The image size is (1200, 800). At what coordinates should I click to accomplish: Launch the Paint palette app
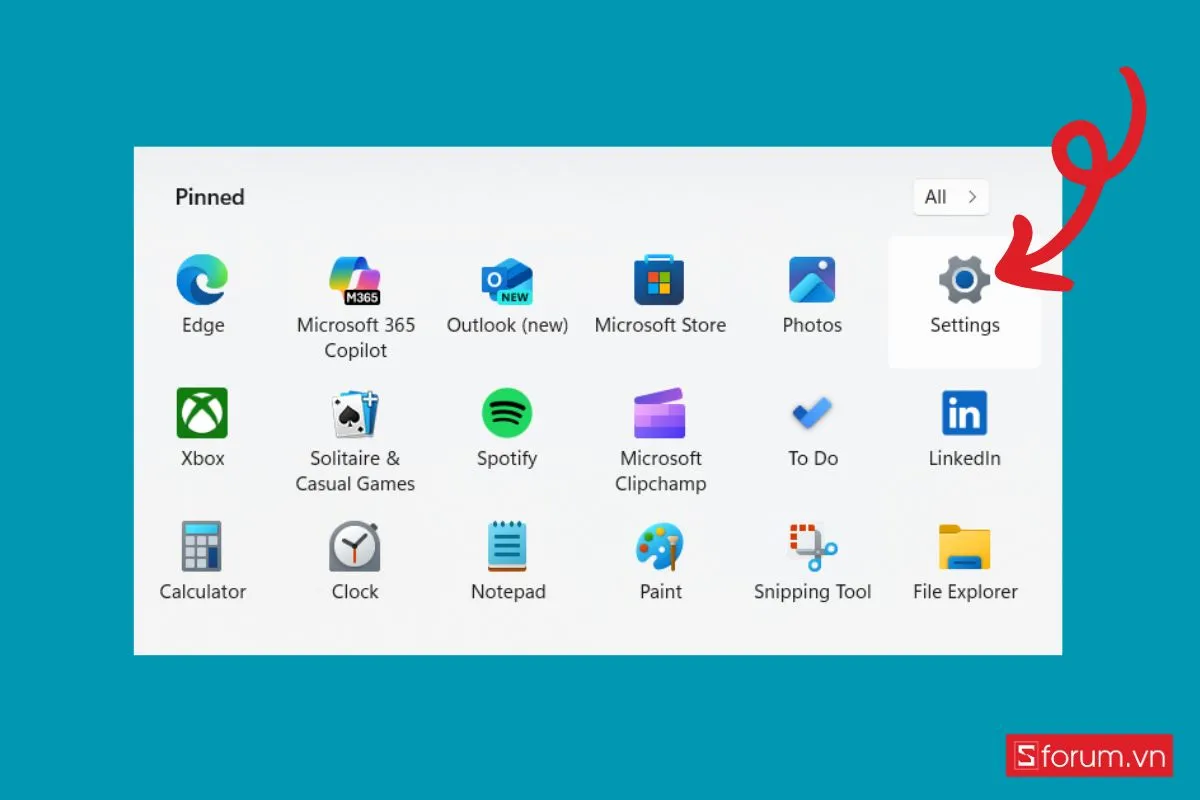[660, 547]
